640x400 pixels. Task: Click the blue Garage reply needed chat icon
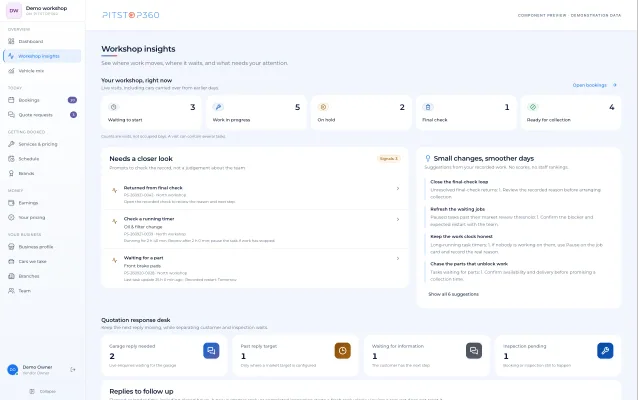[x=211, y=351]
